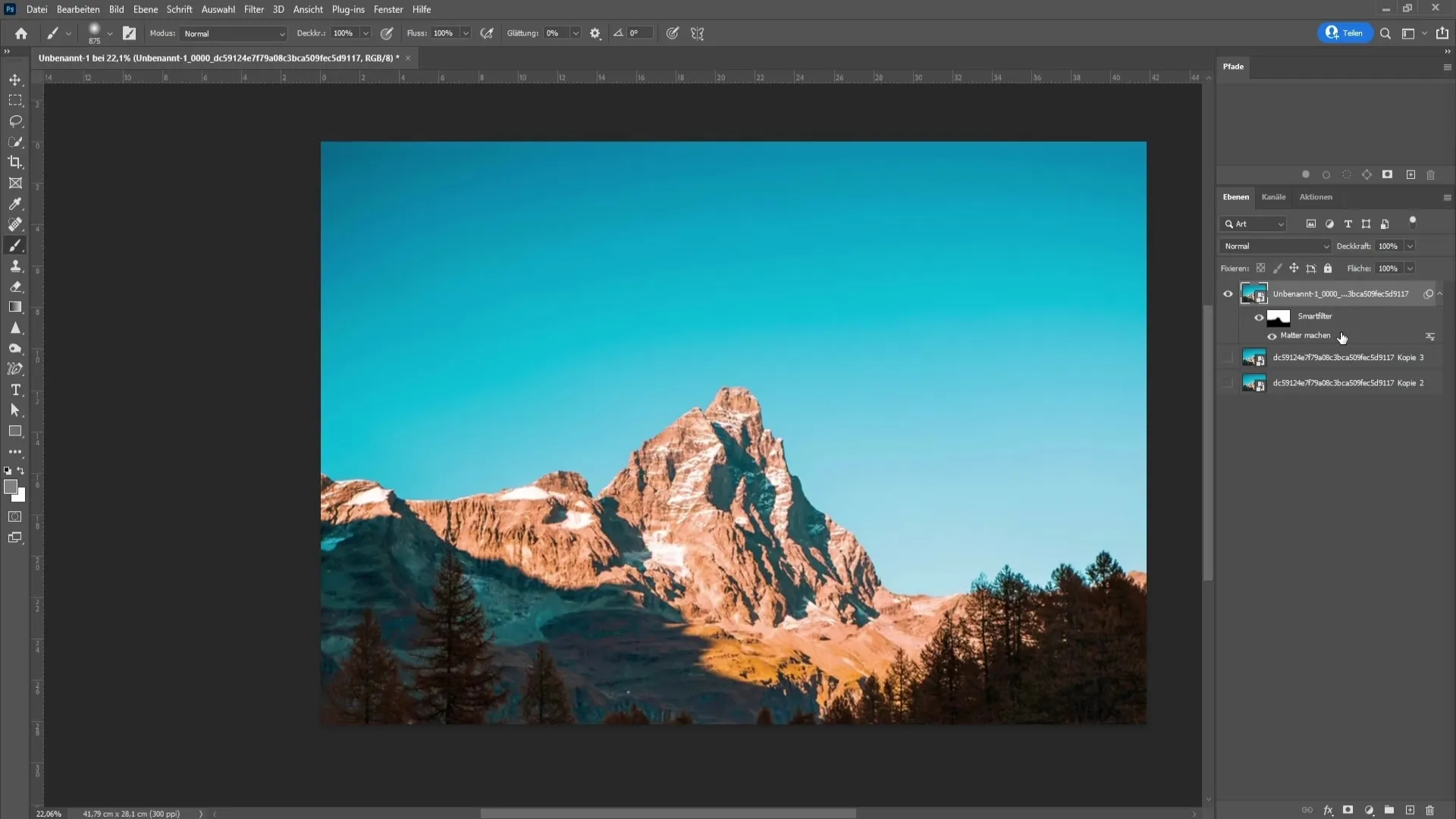This screenshot has height=819, width=1456.
Task: Select the Lasso tool
Action: point(15,121)
